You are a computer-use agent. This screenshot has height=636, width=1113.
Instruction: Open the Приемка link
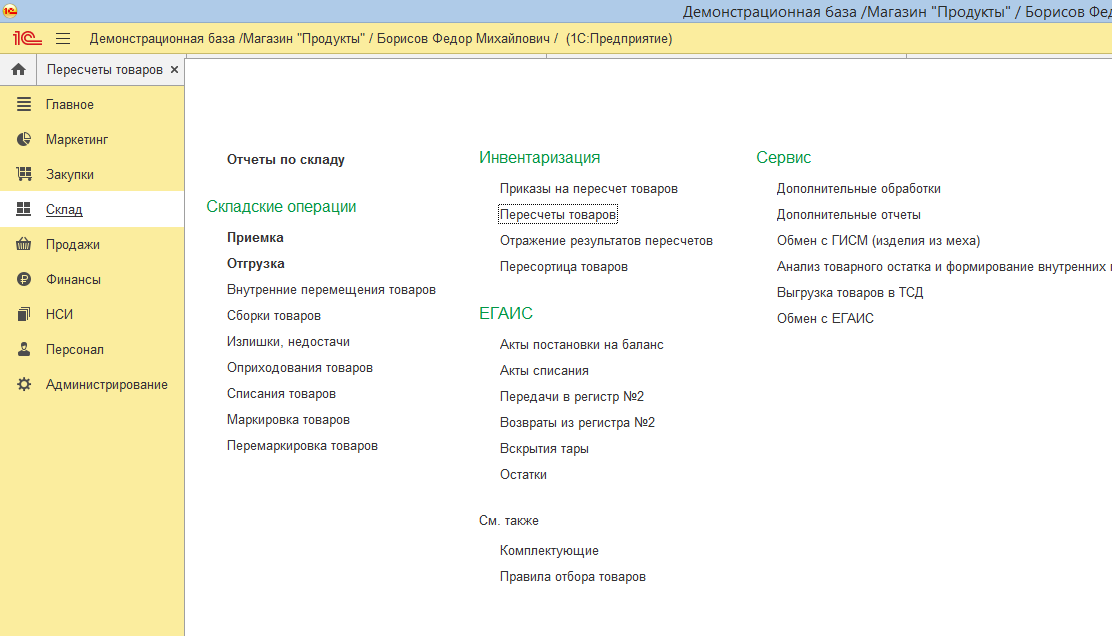coord(255,238)
